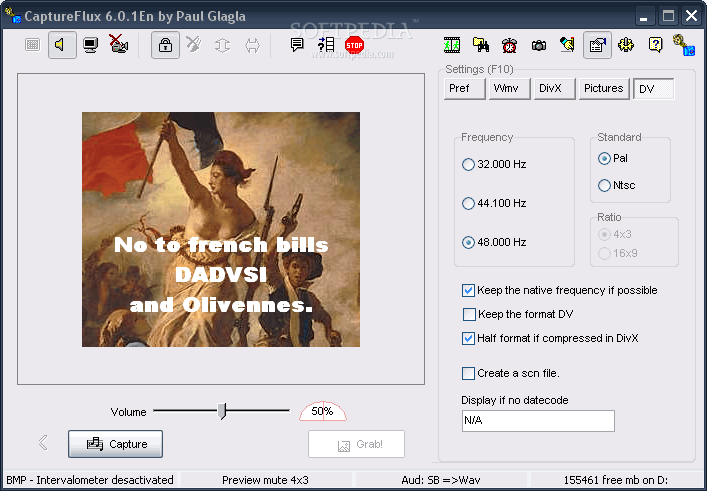The height and width of the screenshot is (491, 707).
Task: Click the 155461 free mb on D: status
Action: click(616, 480)
